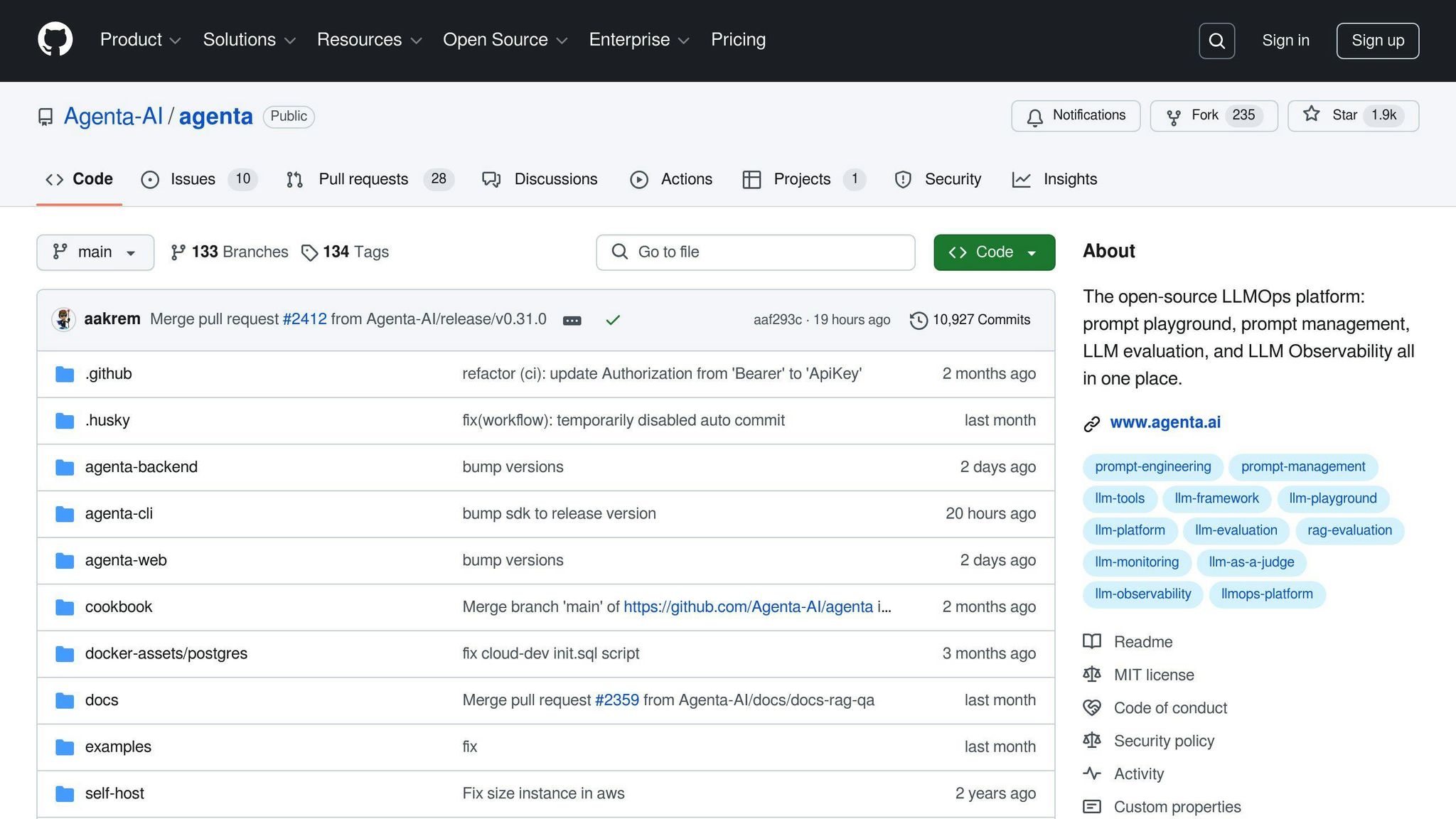The width and height of the screenshot is (1456, 819).
Task: Open the main branch dropdown
Action: 95,252
